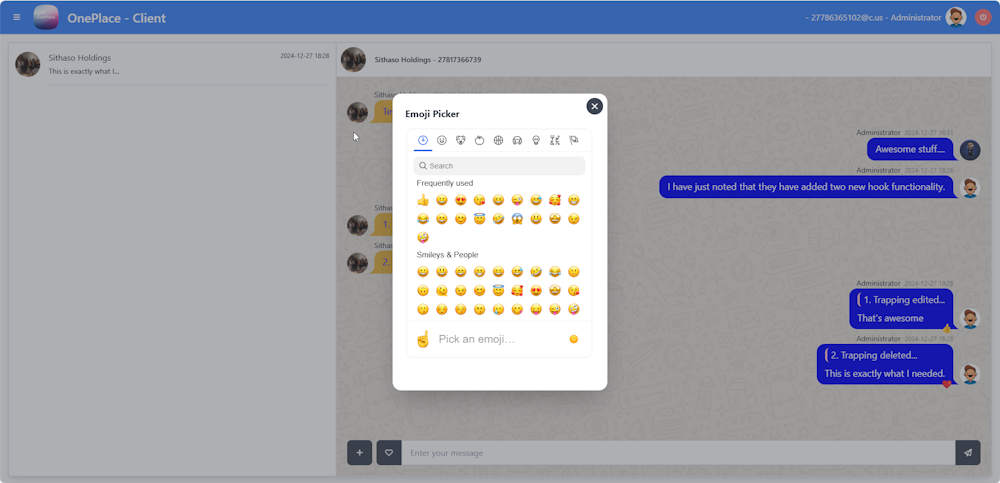Screen dimensions: 1000x483
Task: Click thumbs-up reaction on 'That's awesome' message
Action: click(946, 328)
